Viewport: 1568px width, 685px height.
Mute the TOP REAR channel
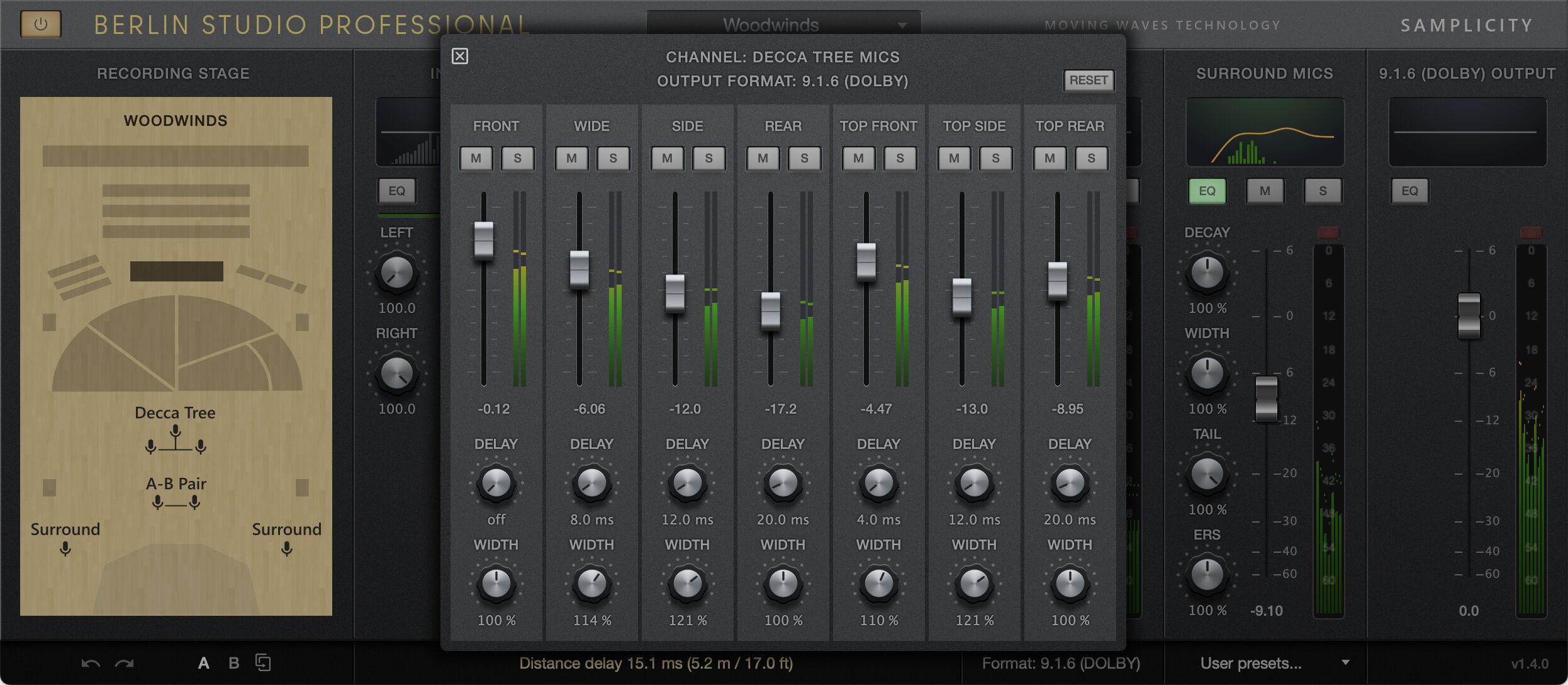coord(1049,159)
